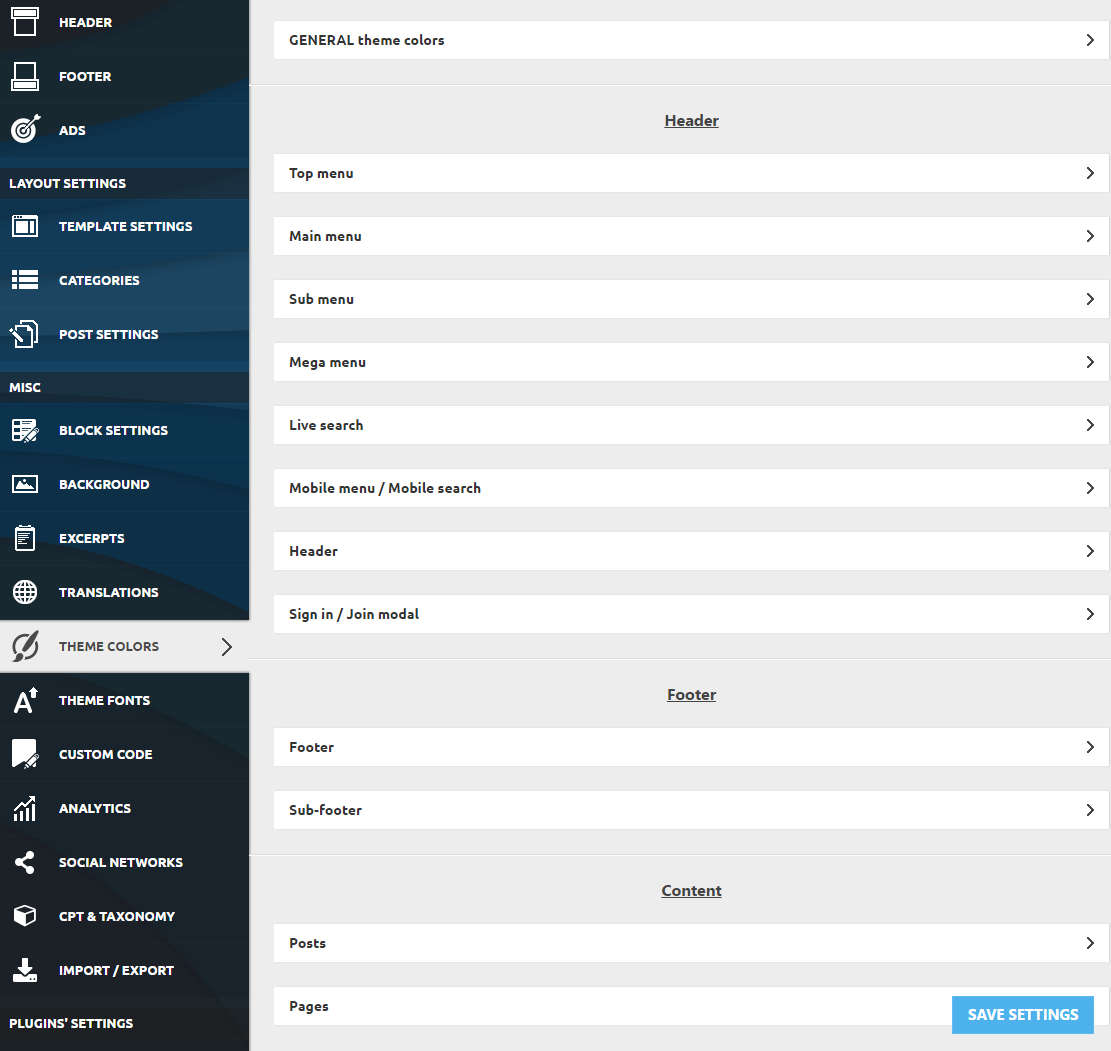Click the Block Settings icon
Screen dimensions: 1111x1051
(25, 430)
